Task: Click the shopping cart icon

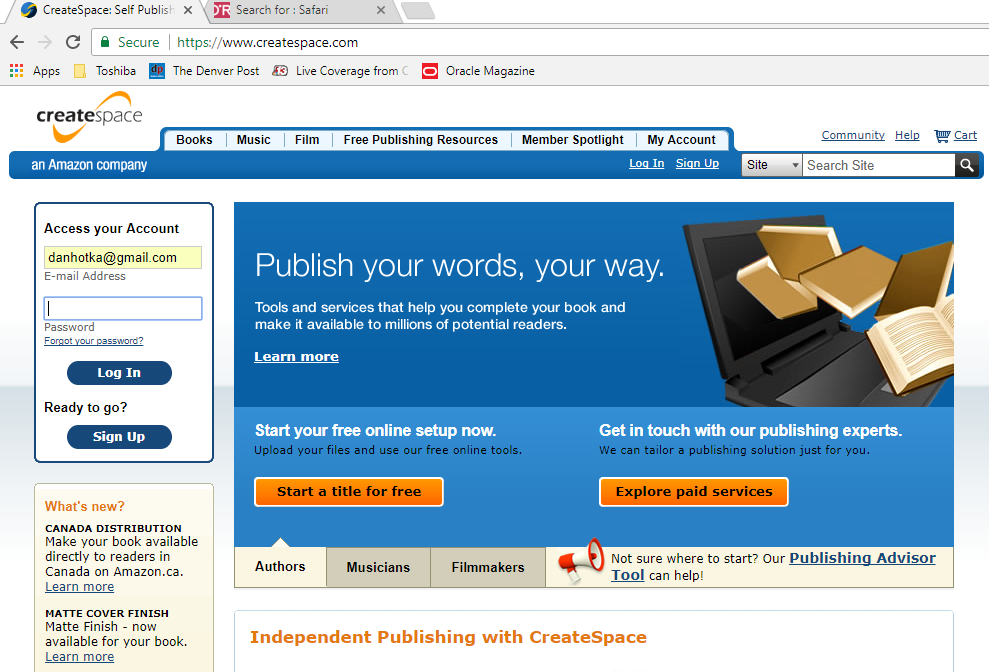Action: 942,136
